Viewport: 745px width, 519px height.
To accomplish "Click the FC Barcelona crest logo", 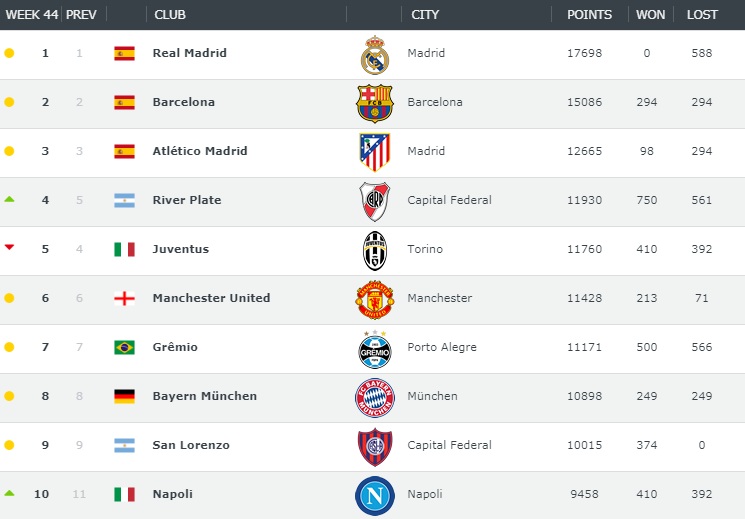I will (x=375, y=104).
